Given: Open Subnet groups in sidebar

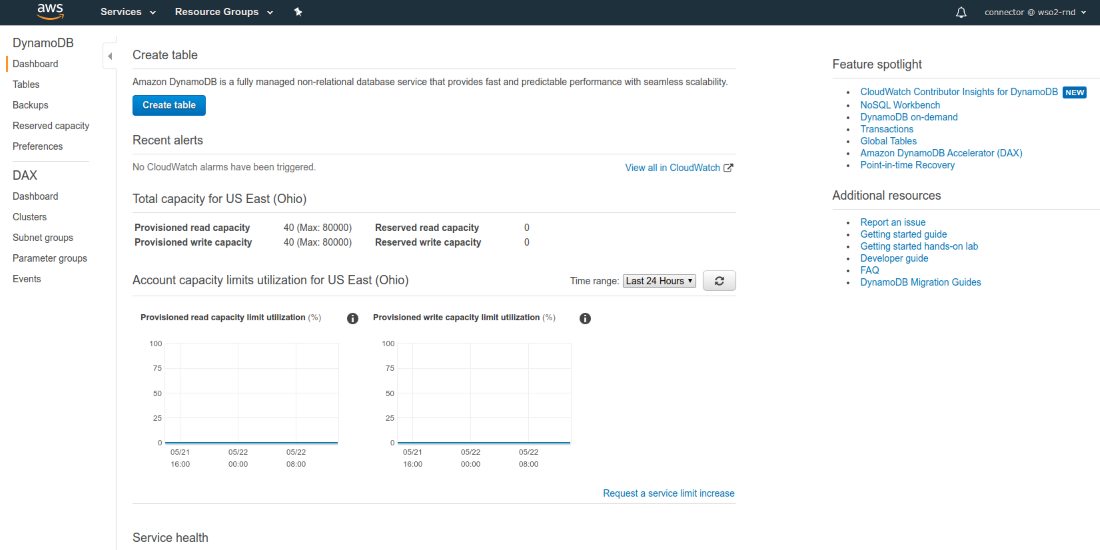Looking at the screenshot, I should (x=43, y=238).
